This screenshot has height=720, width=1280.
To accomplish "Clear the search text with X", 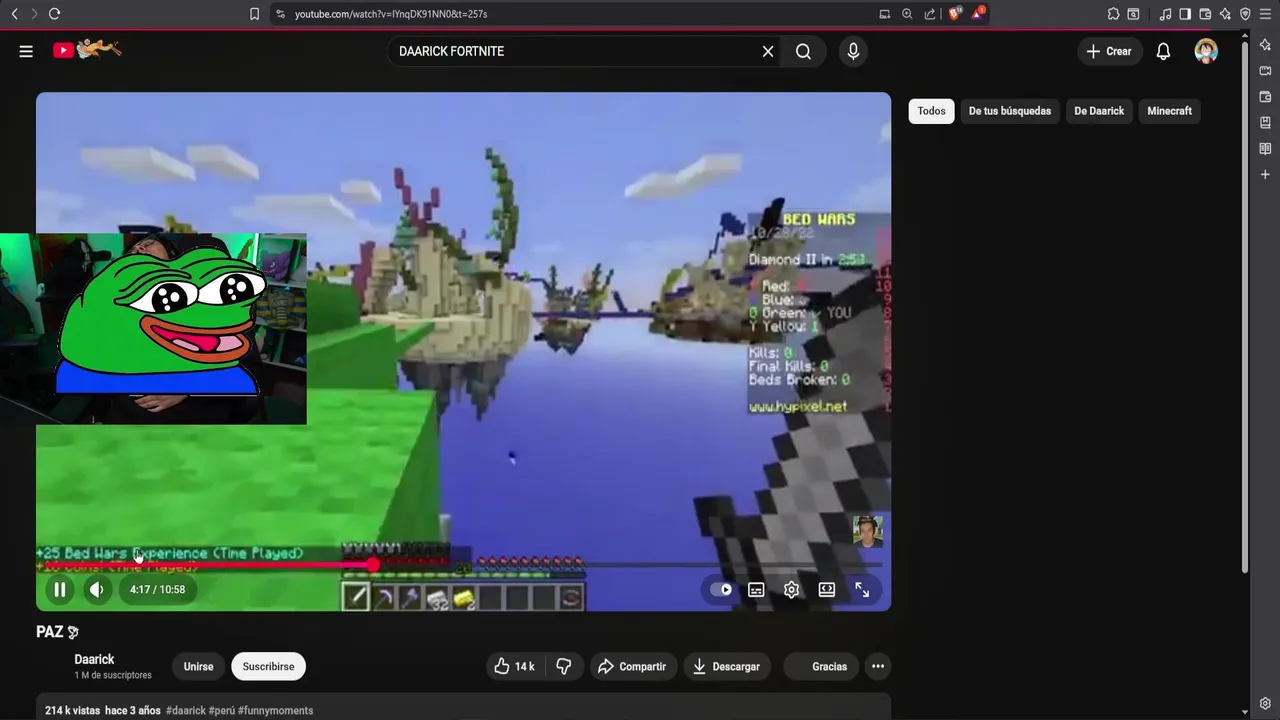I will coord(768,51).
